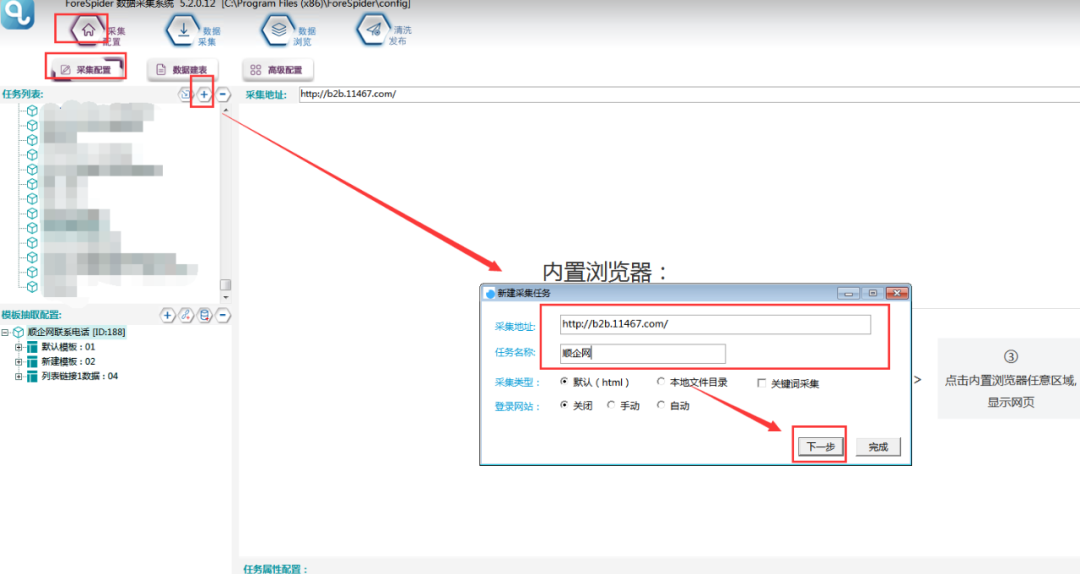Select 默认（html） collection type radio
This screenshot has width=1080, height=574.
[564, 382]
